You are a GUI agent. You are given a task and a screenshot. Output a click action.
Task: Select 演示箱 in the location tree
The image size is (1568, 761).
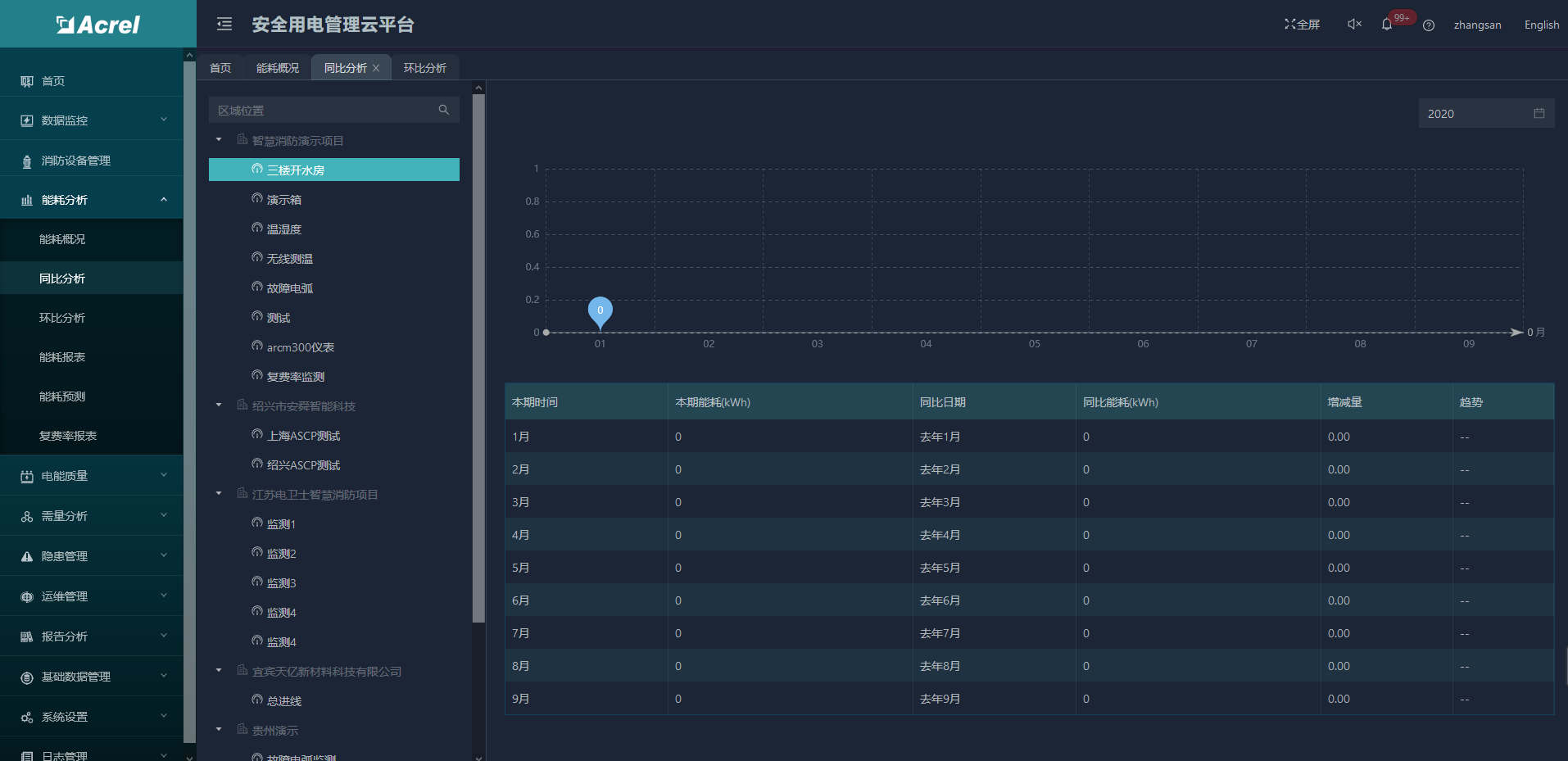pyautogui.click(x=284, y=200)
